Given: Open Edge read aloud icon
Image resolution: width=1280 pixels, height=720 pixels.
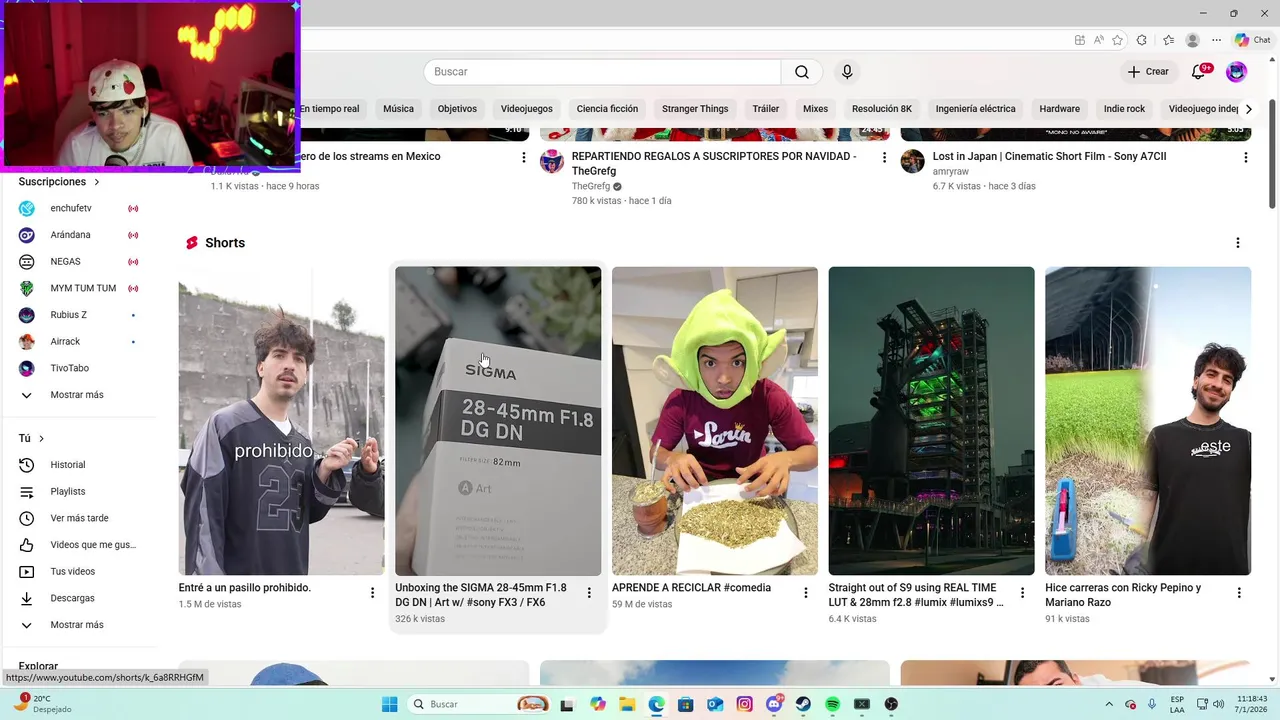Looking at the screenshot, I should pos(1098,40).
